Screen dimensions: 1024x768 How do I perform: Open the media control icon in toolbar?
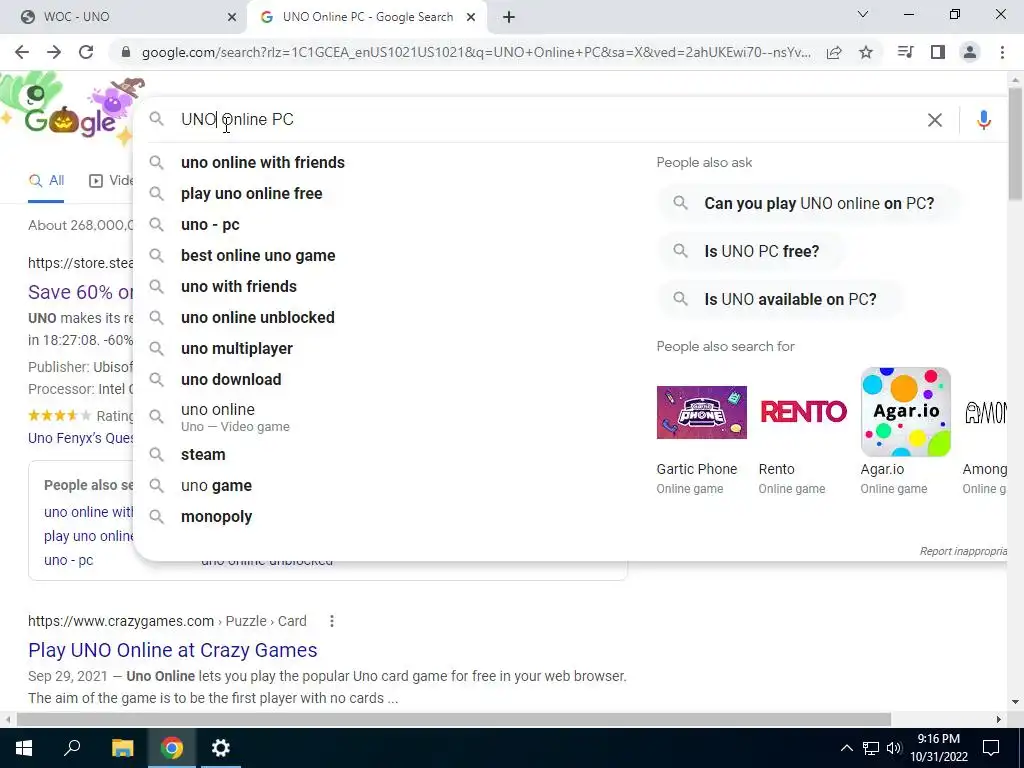click(905, 52)
